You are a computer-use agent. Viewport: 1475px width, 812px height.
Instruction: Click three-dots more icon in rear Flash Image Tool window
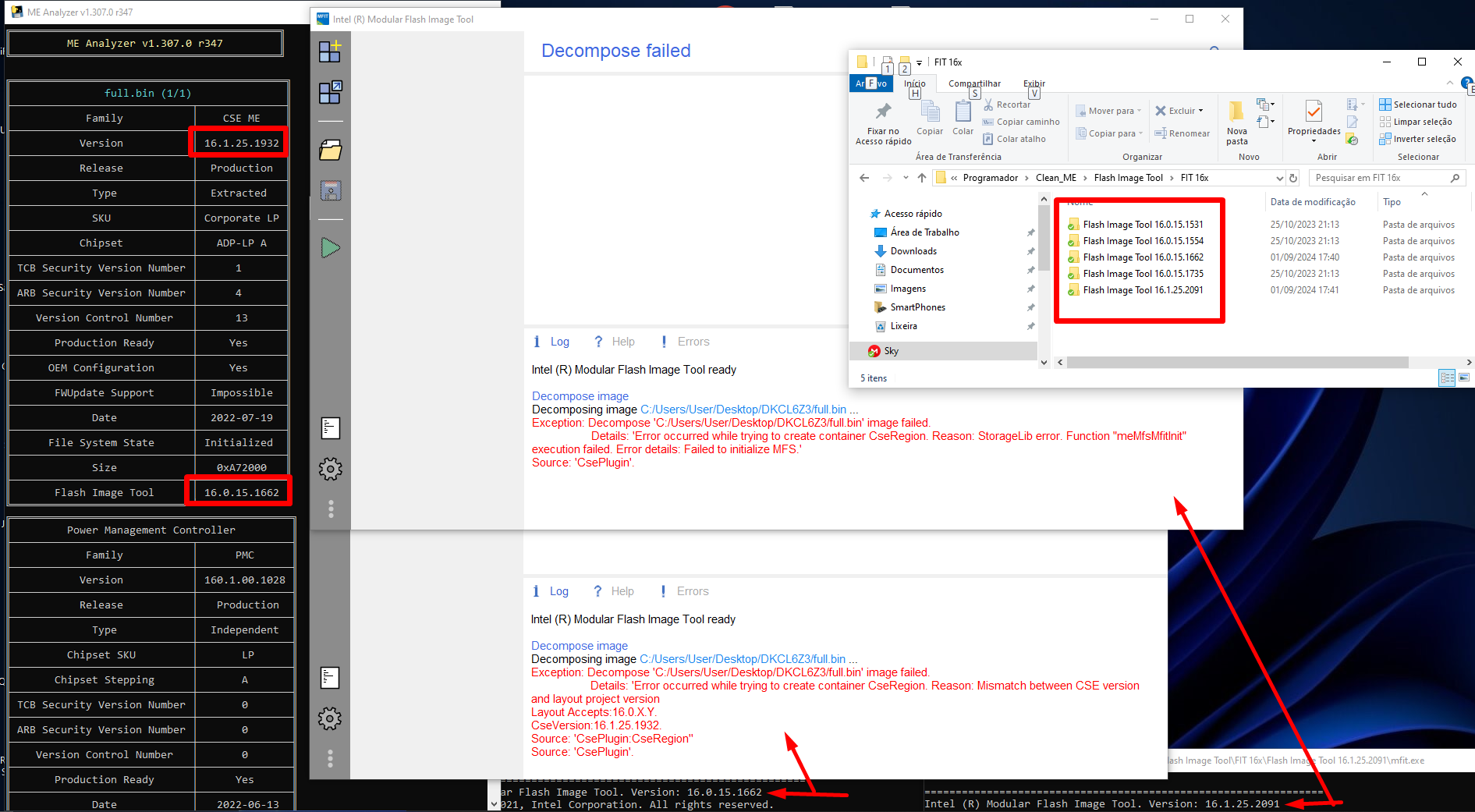[x=330, y=759]
